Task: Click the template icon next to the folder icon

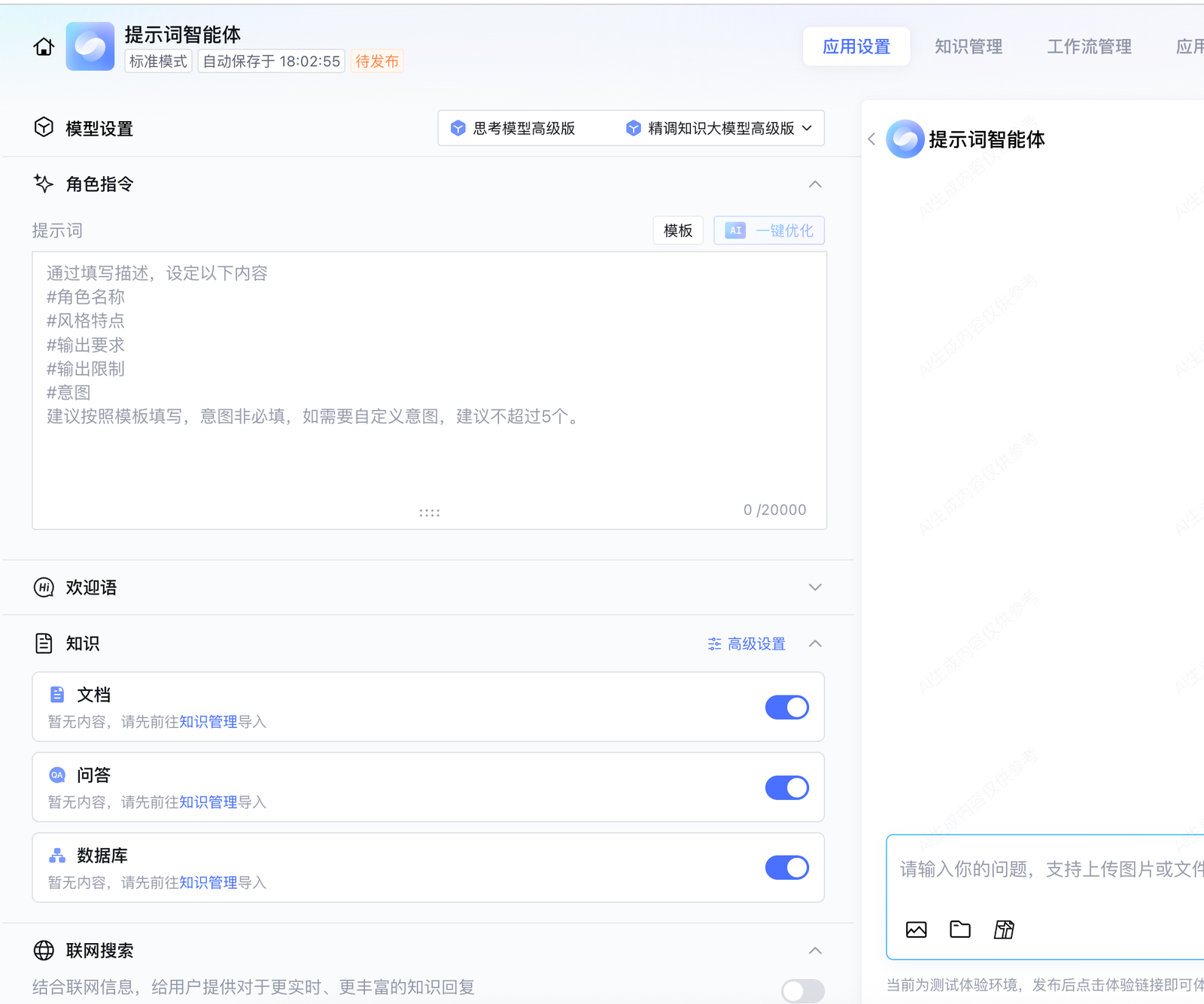Action: (1004, 929)
